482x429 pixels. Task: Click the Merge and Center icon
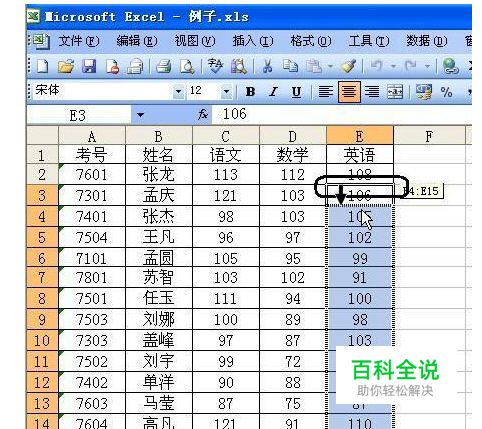(395, 91)
